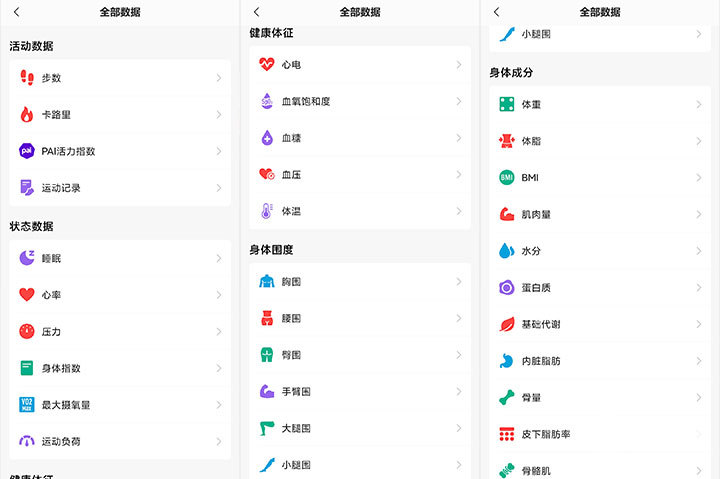Tap the green scale icon for 体重
The height and width of the screenshot is (479, 720).
pos(507,104)
